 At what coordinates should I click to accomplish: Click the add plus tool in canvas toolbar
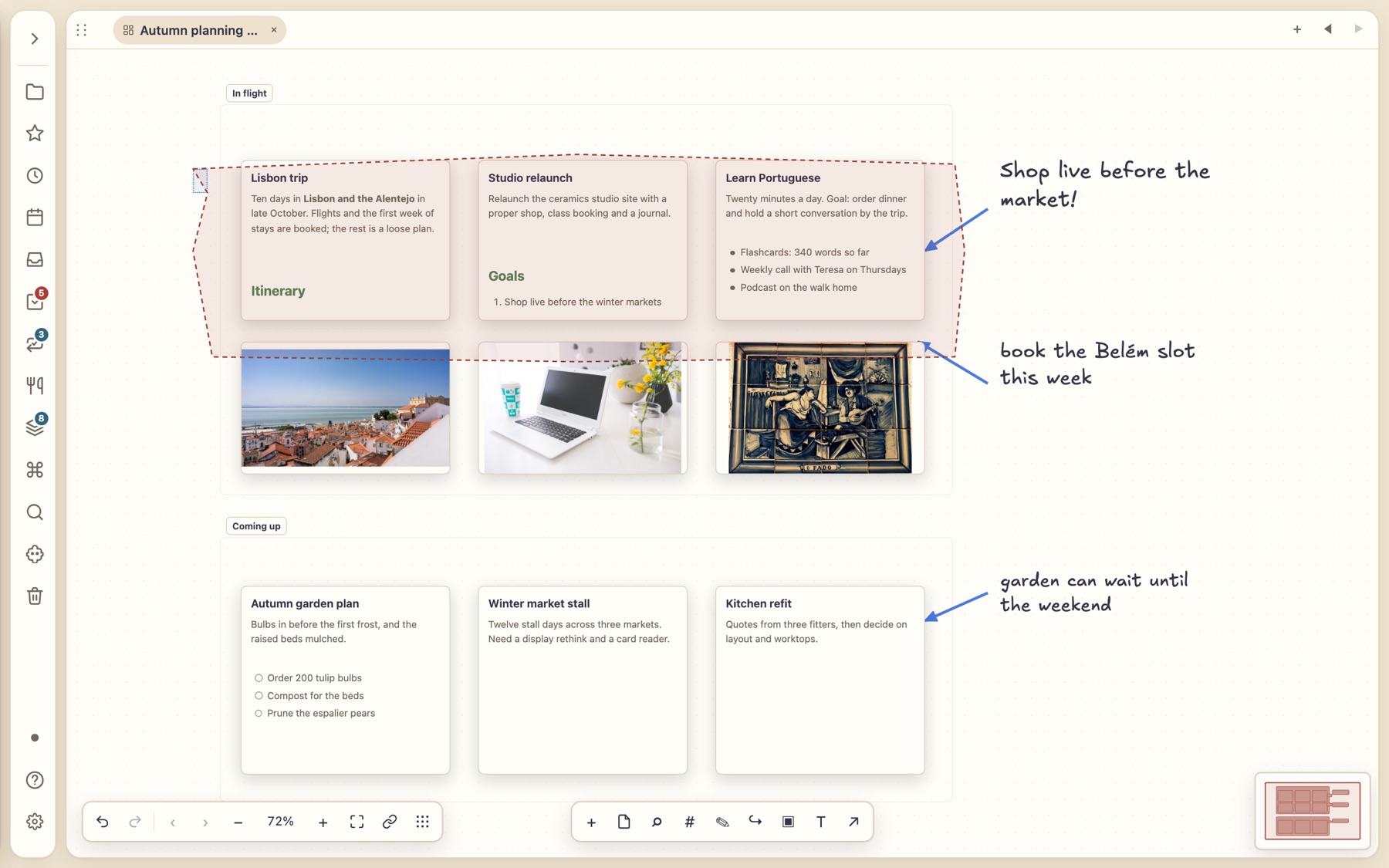tap(591, 822)
